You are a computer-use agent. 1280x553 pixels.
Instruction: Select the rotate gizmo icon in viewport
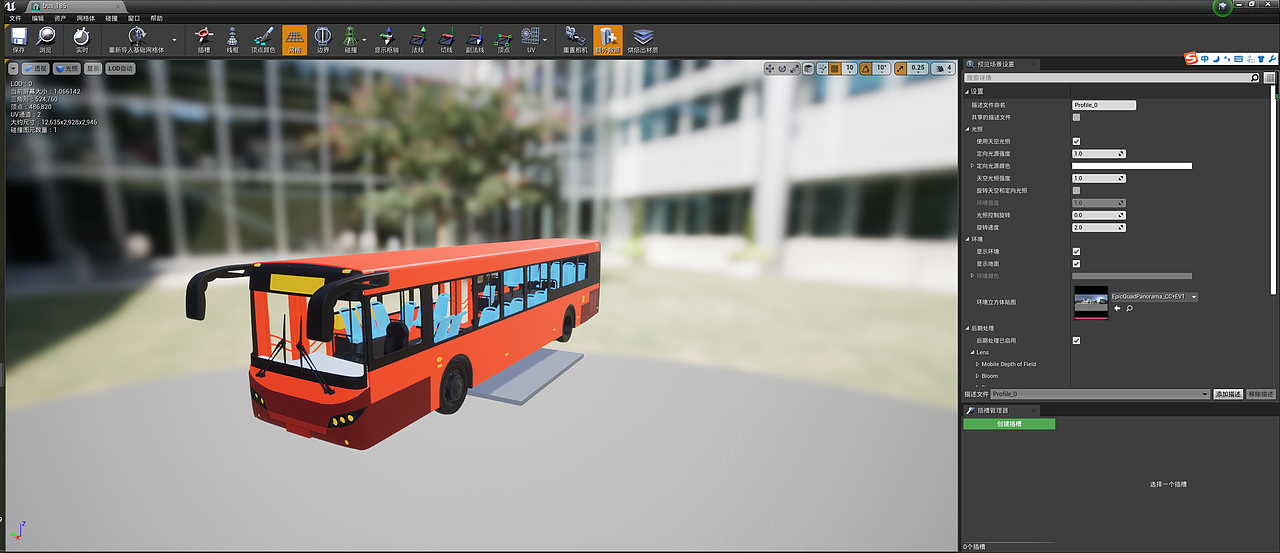782,69
